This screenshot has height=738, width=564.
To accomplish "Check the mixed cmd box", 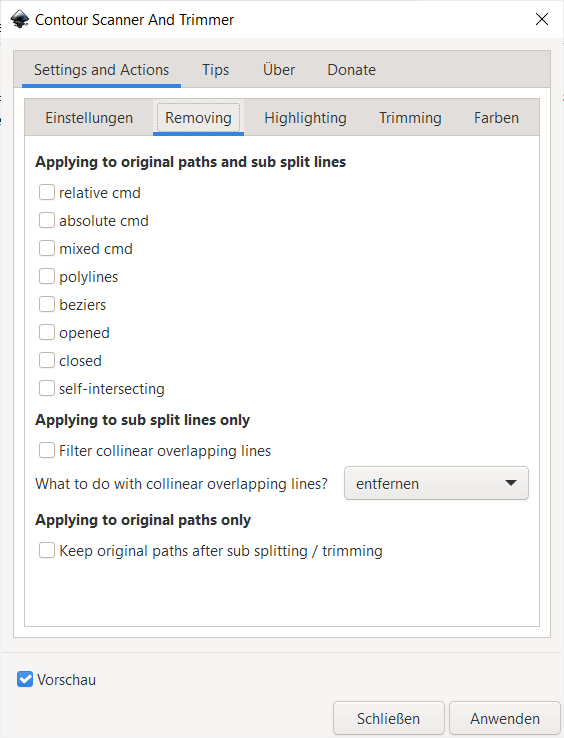I will pos(47,249).
